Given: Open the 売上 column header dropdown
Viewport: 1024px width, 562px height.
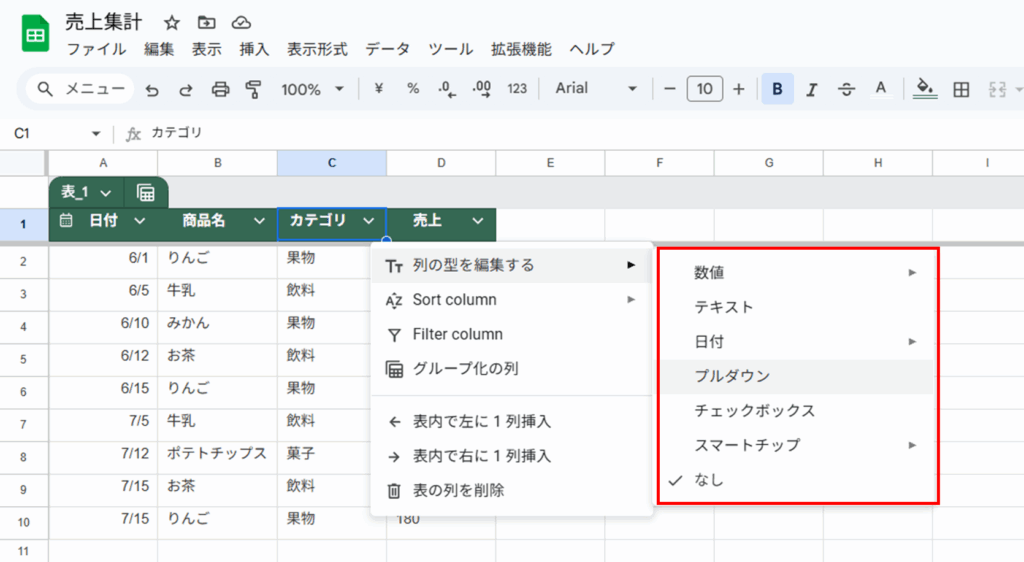Looking at the screenshot, I should tap(478, 221).
